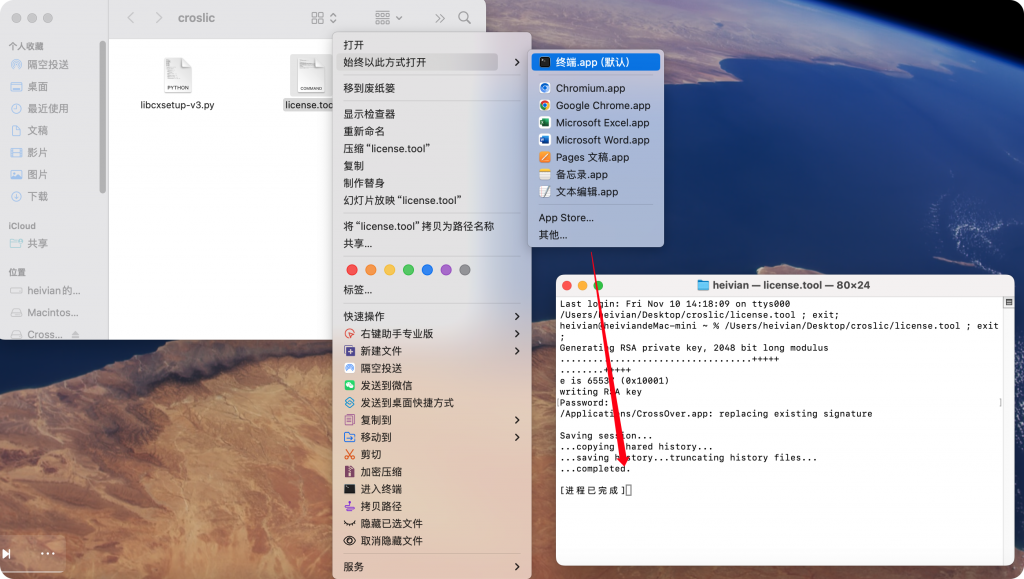Image resolution: width=1024 pixels, height=579 pixels.
Task: Open the file with 文本编辑.app
Action: coord(586,191)
